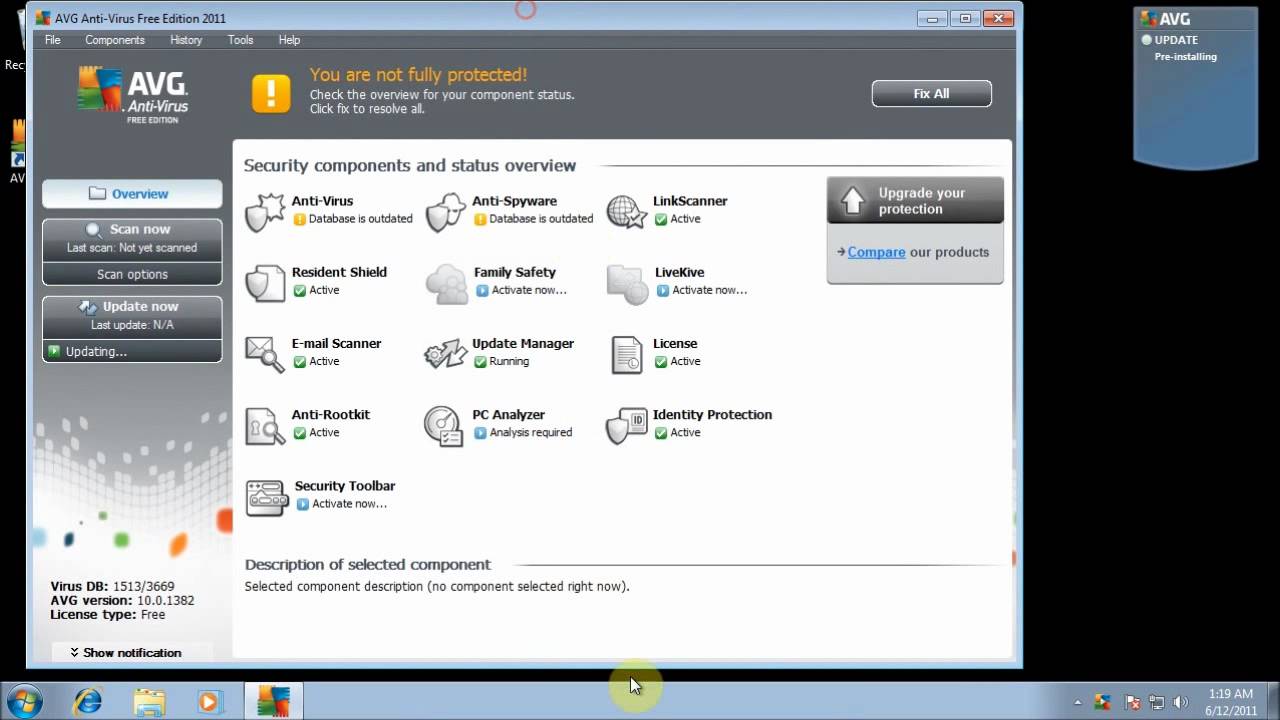Image resolution: width=1280 pixels, height=720 pixels.
Task: Start a scan with Scan now
Action: tap(132, 239)
